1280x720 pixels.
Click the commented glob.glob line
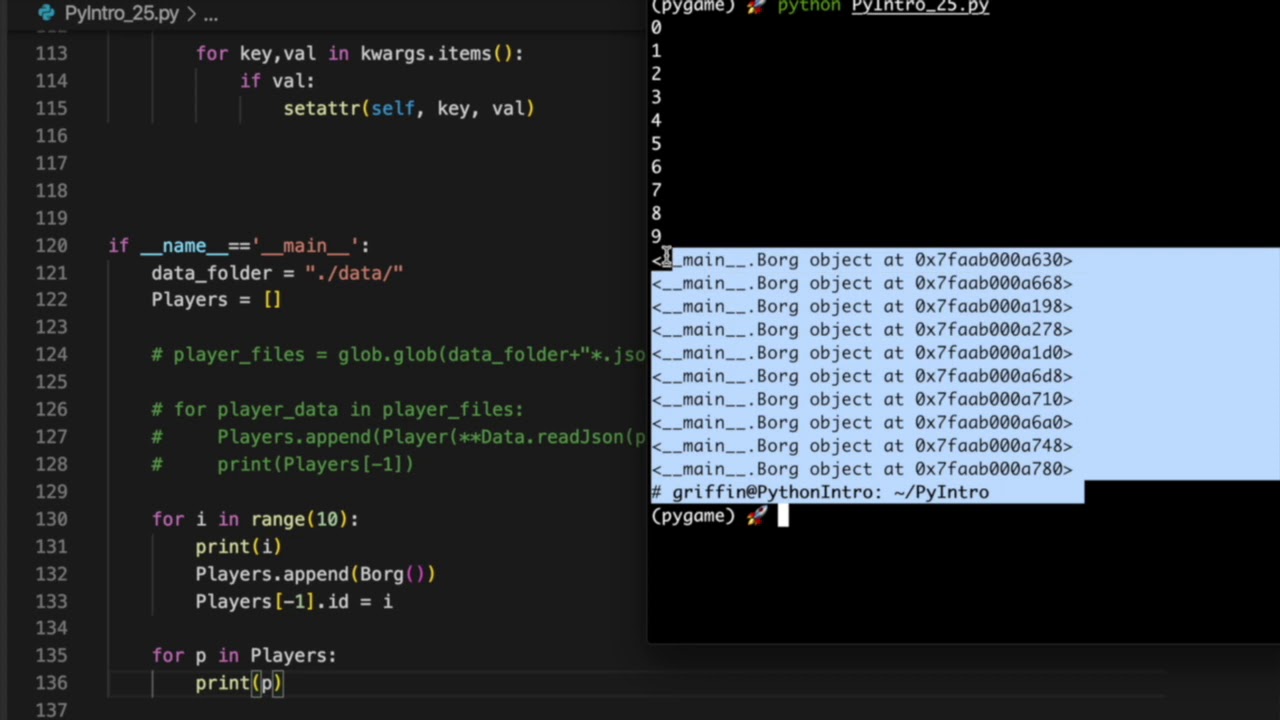(x=399, y=355)
